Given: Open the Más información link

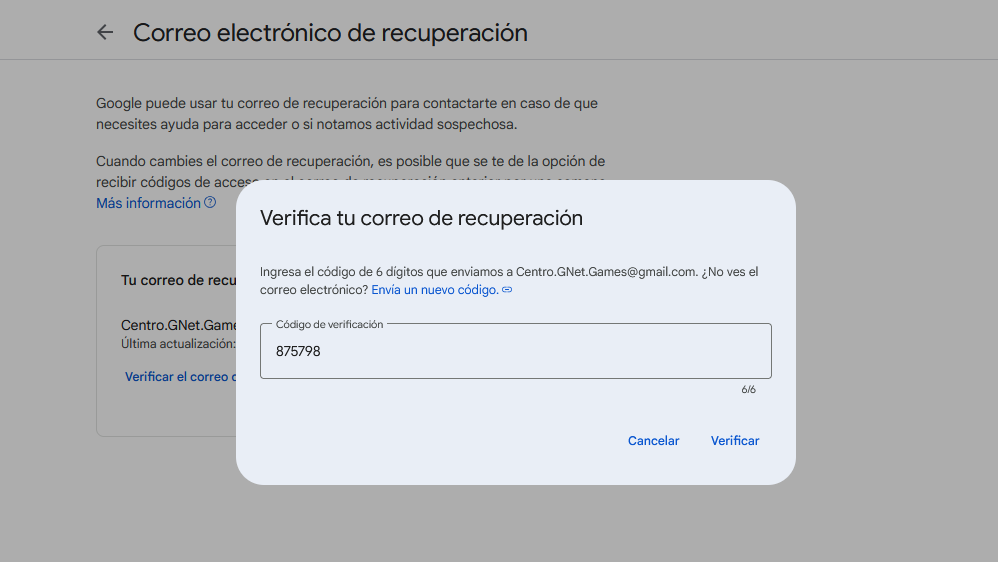Looking at the screenshot, I should [x=148, y=203].
